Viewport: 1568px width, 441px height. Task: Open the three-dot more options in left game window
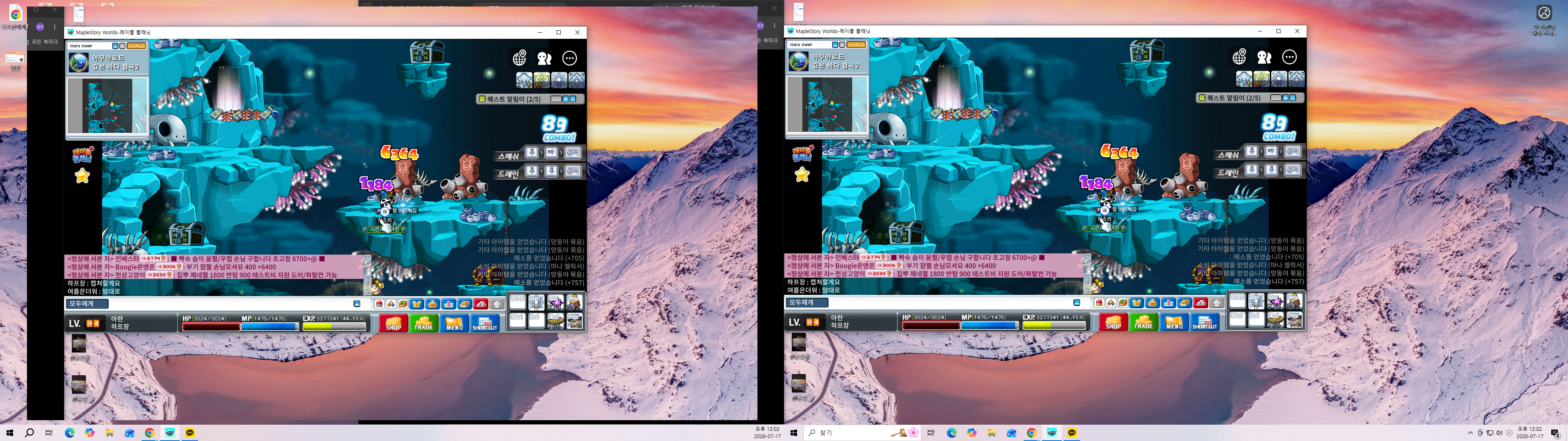[x=570, y=58]
